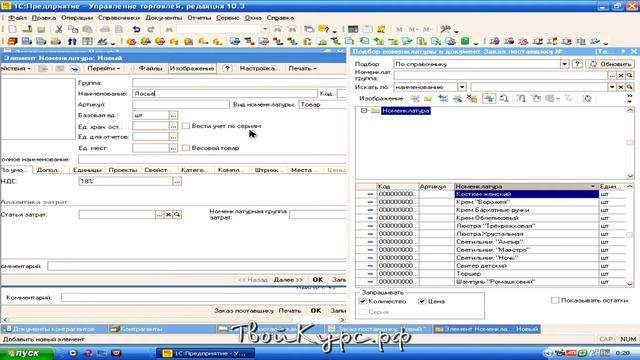The image size is (640, 360).
Task: Open the Отчеты menu
Action: [x=199, y=18]
